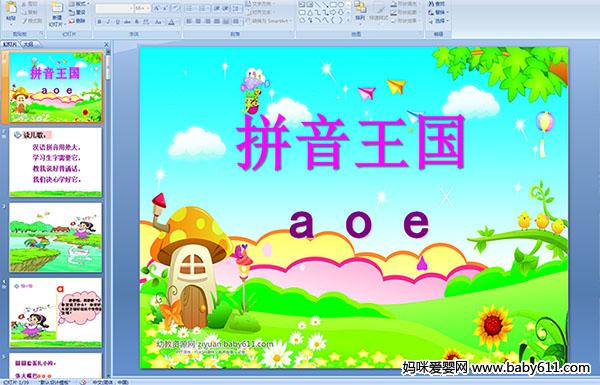
Task: Toggle Text Shadow formatting
Action: coord(137,22)
